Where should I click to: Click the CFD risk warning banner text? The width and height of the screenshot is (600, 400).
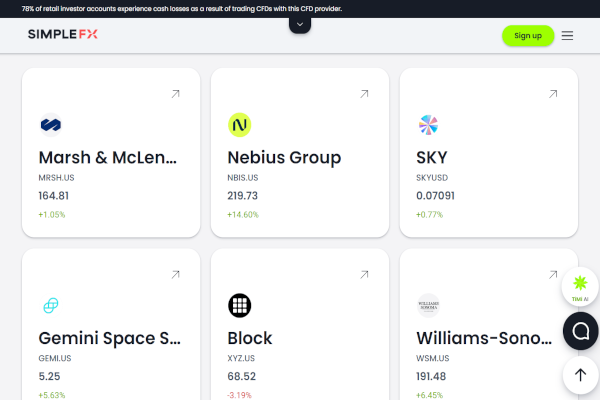point(182,8)
